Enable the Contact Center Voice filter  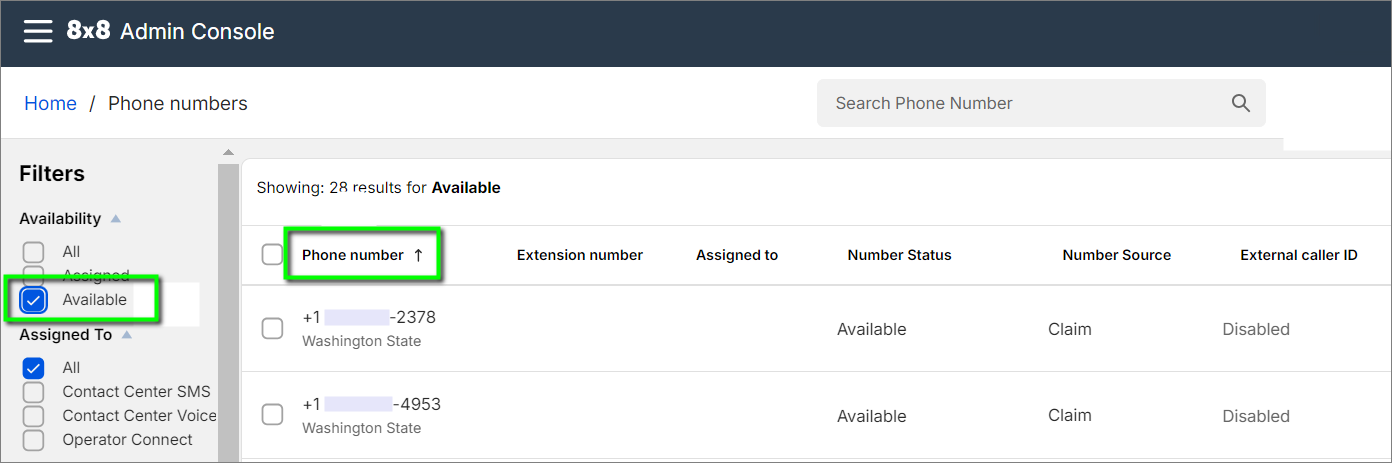coord(34,416)
